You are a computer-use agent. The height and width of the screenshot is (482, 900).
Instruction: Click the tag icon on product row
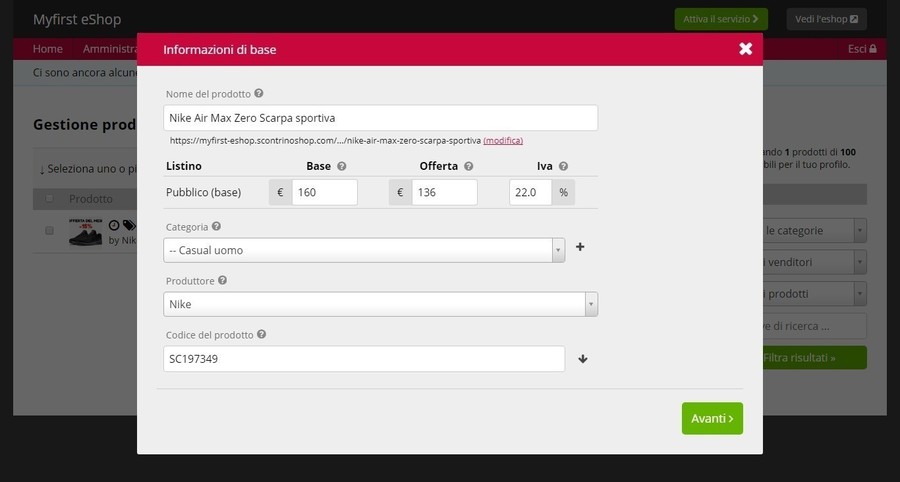(x=129, y=225)
